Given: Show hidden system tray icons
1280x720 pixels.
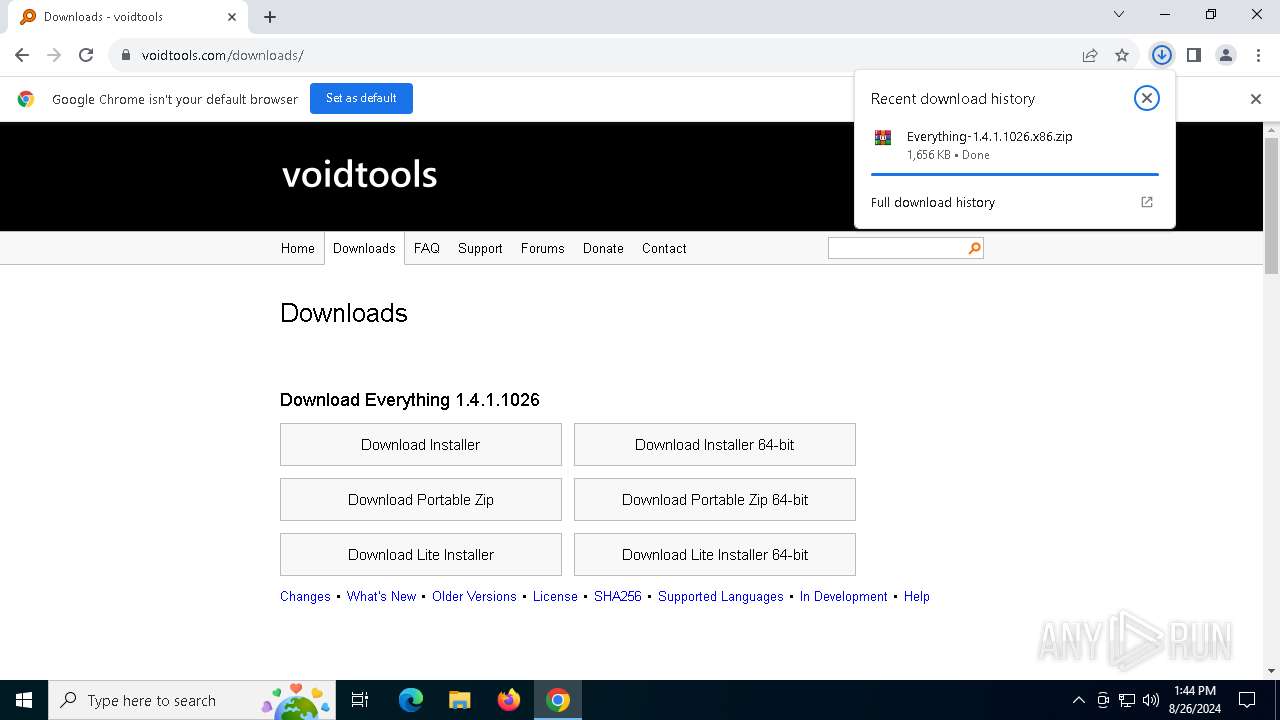Looking at the screenshot, I should [1078, 700].
